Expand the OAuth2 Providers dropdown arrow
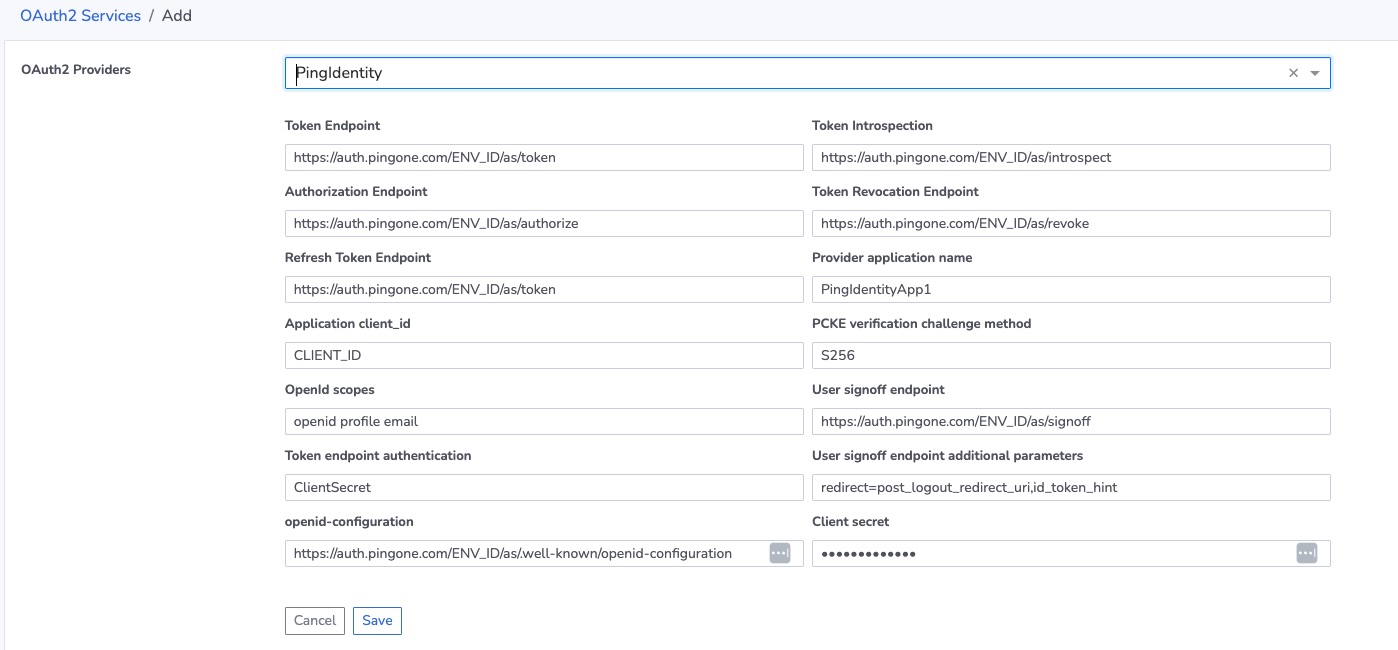The width and height of the screenshot is (1398, 650). 1315,73
